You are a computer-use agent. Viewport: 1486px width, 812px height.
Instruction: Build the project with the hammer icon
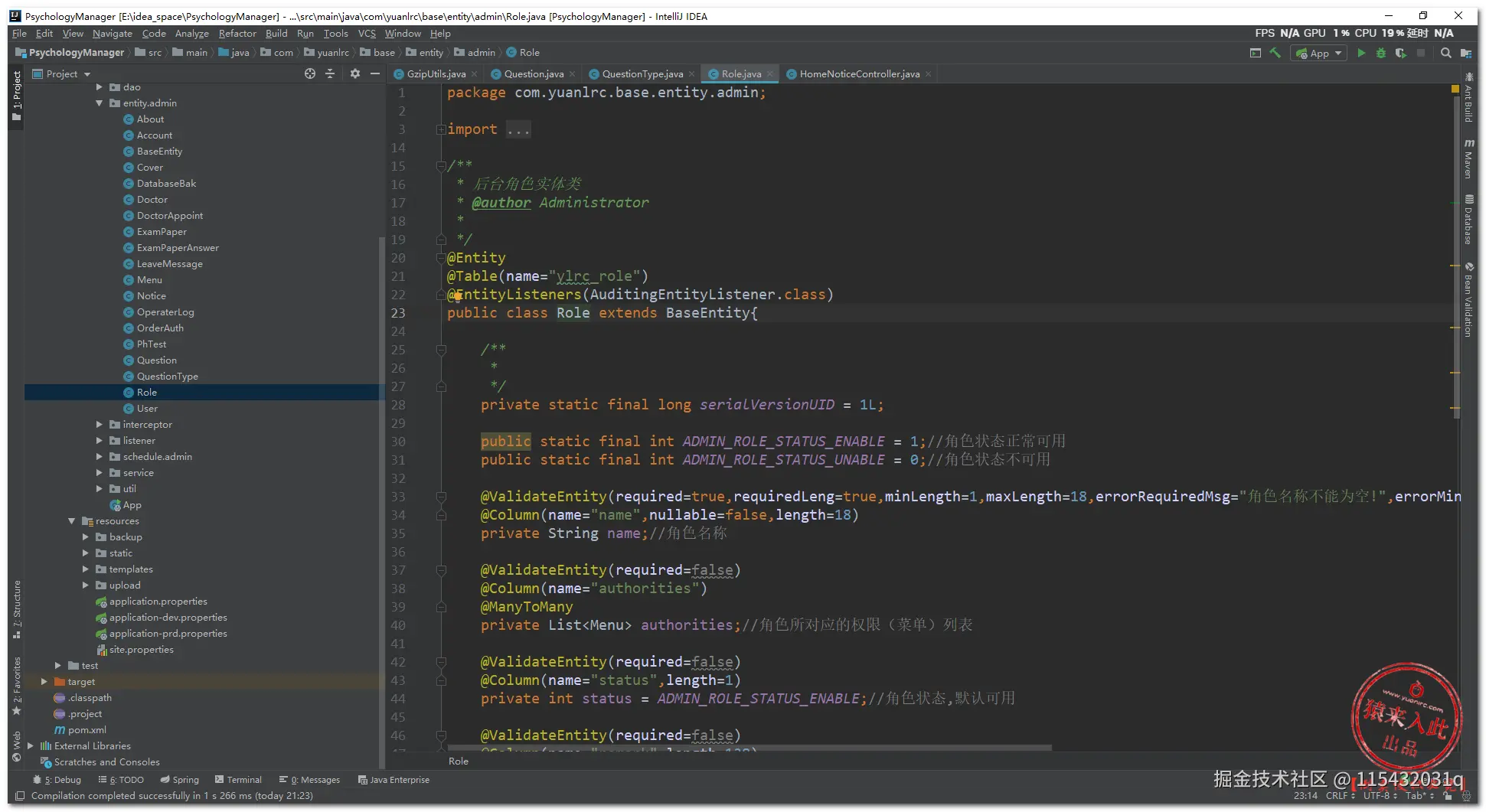pos(1275,53)
